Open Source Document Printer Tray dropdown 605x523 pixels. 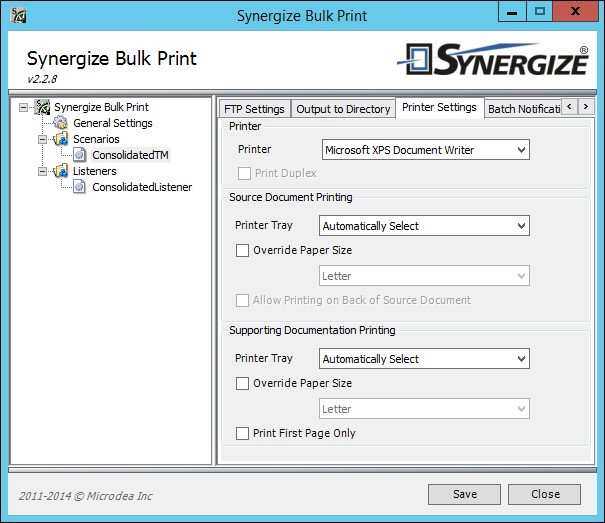424,226
